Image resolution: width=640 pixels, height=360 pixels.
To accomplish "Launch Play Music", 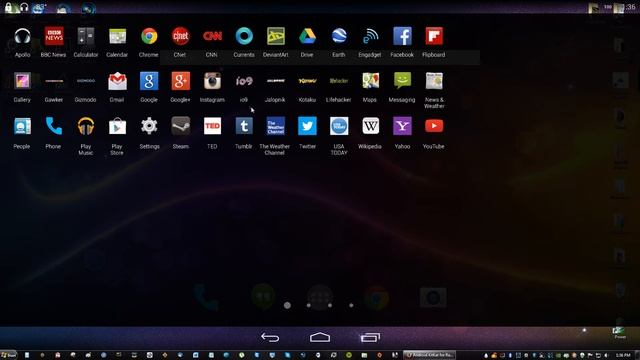I will [x=86, y=126].
